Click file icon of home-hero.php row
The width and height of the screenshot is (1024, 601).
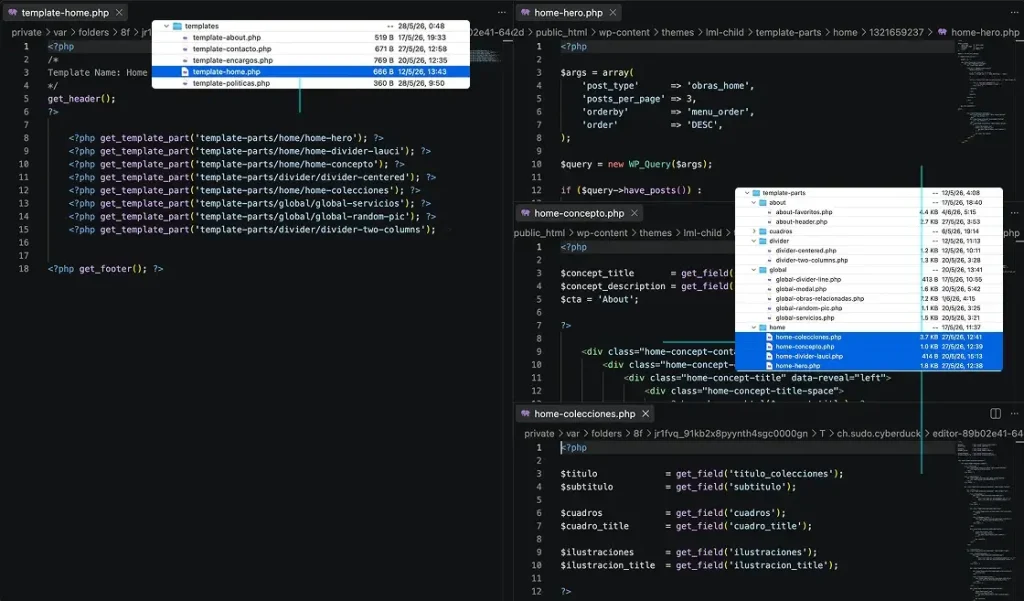point(769,366)
